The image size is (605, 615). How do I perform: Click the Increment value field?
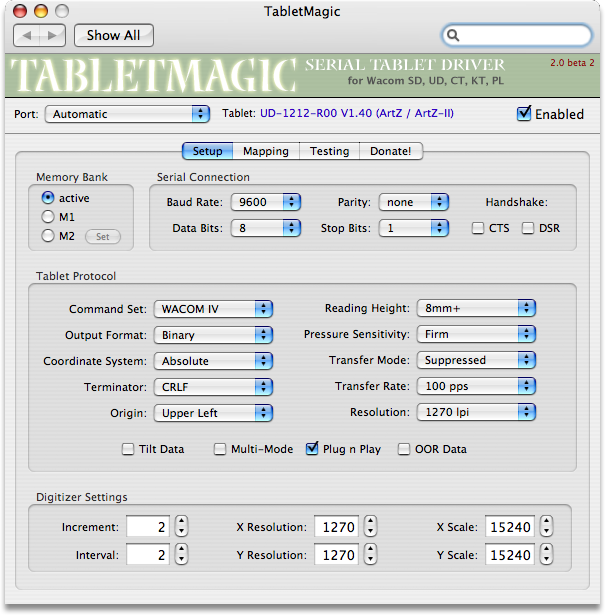tap(148, 526)
